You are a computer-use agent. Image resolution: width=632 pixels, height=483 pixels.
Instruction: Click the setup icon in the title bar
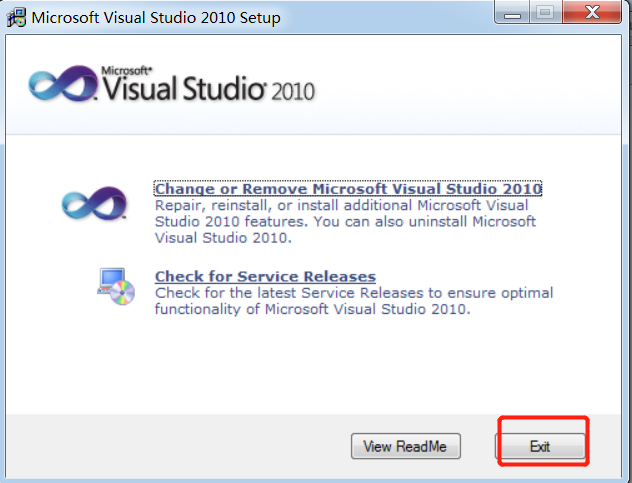point(16,17)
